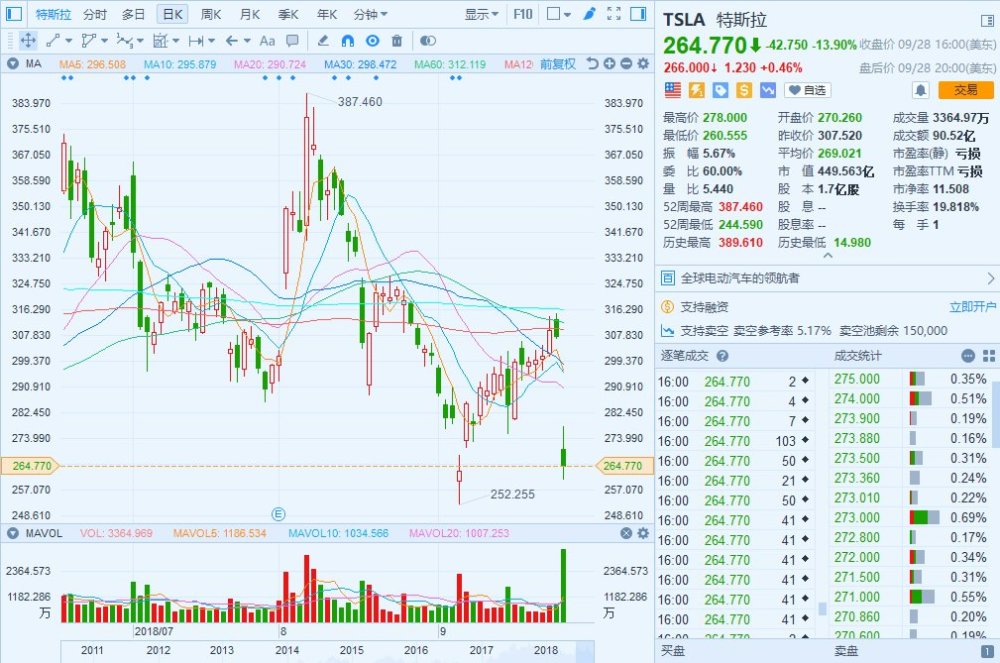Click the help icon beside 逐笔成交
Viewport: 1000px width, 663px height.
pos(722,356)
